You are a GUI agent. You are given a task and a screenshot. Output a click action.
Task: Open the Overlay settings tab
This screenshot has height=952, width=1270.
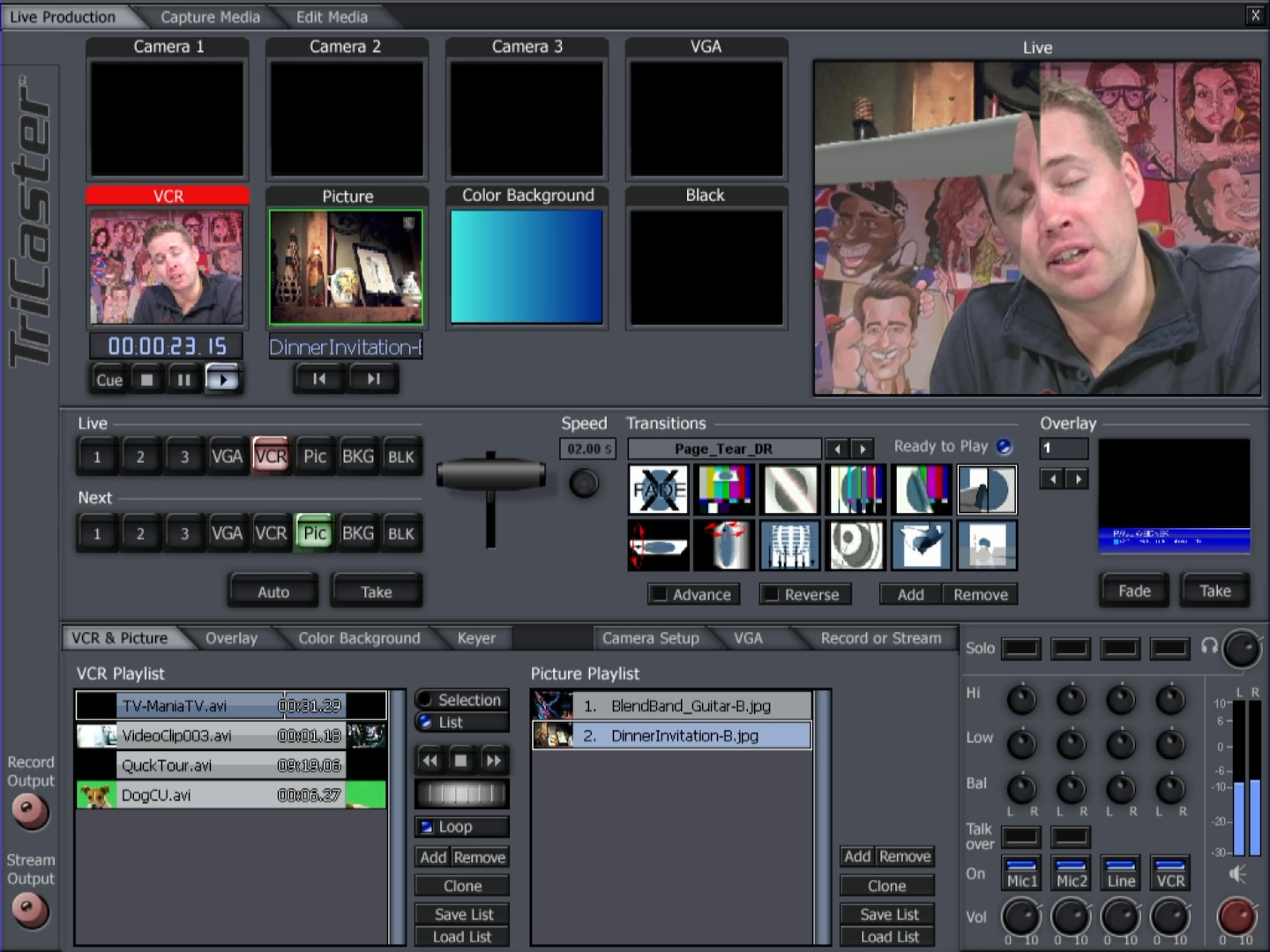[x=231, y=637]
